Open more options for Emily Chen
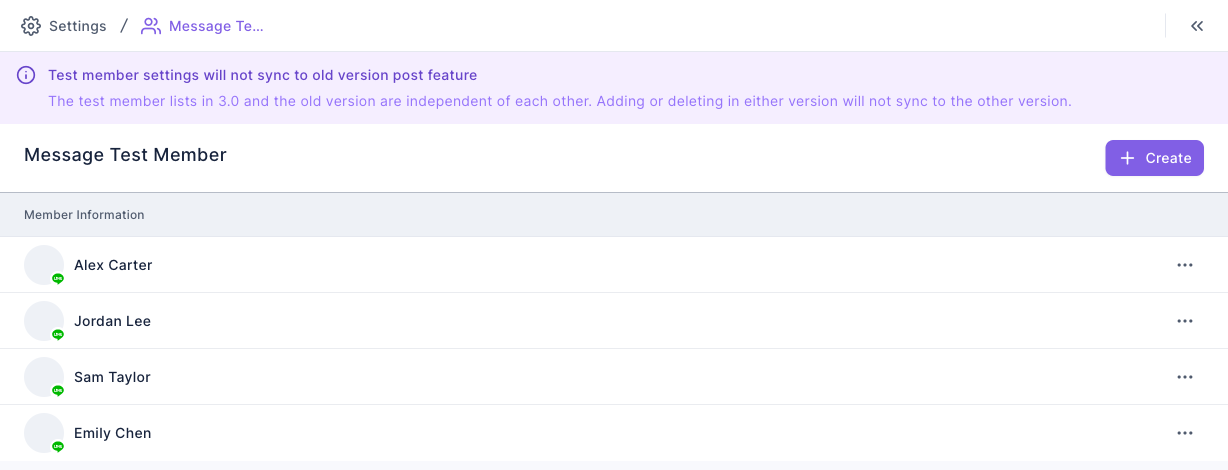1228x470 pixels. (x=1185, y=433)
